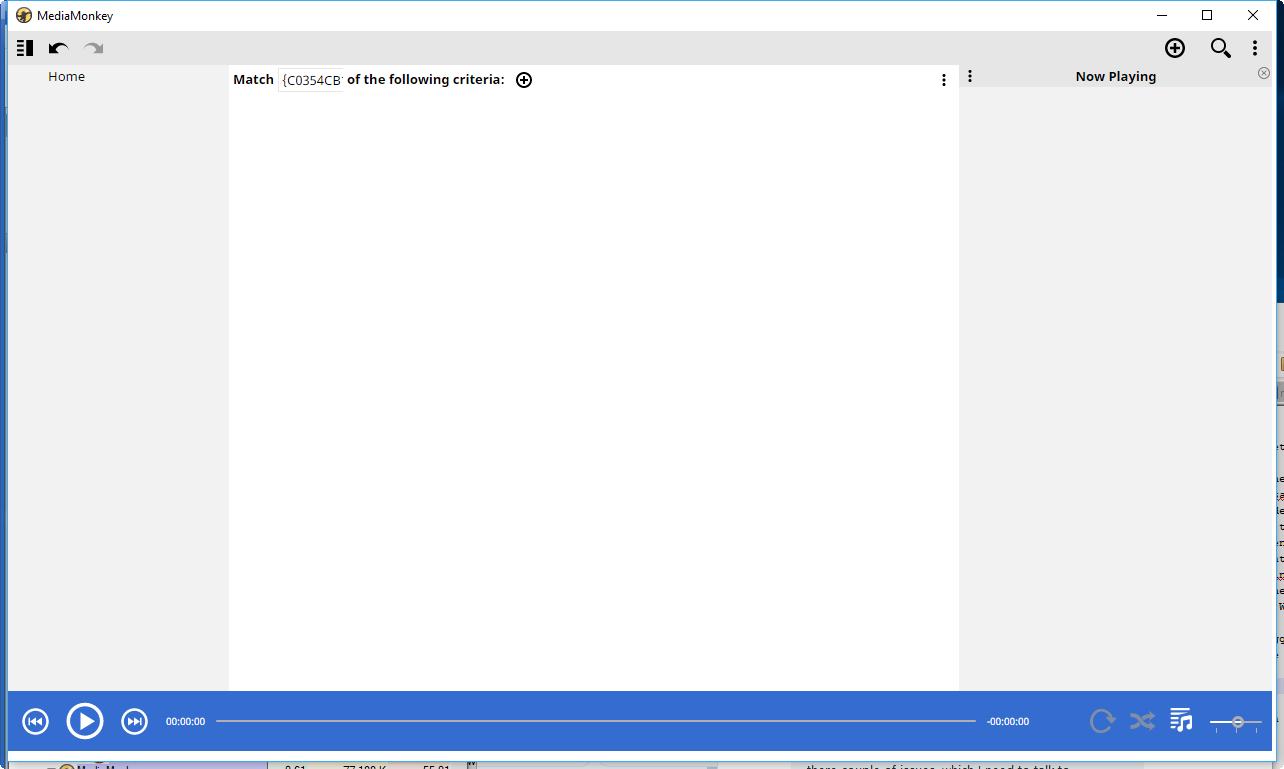
Task: Open the playlist queue icon in player
Action: click(1181, 720)
